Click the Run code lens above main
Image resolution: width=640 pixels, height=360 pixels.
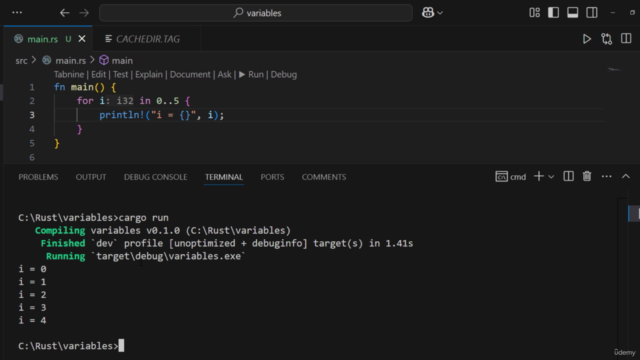251,75
